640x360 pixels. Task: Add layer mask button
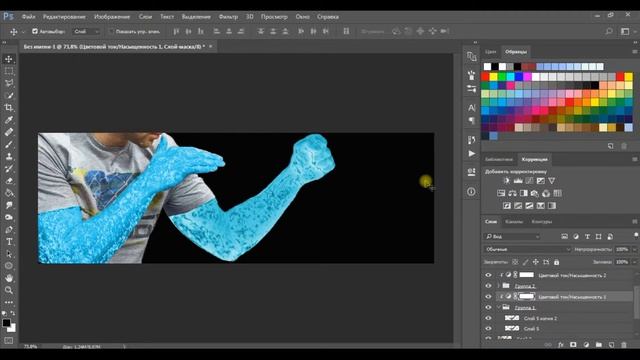click(573, 345)
